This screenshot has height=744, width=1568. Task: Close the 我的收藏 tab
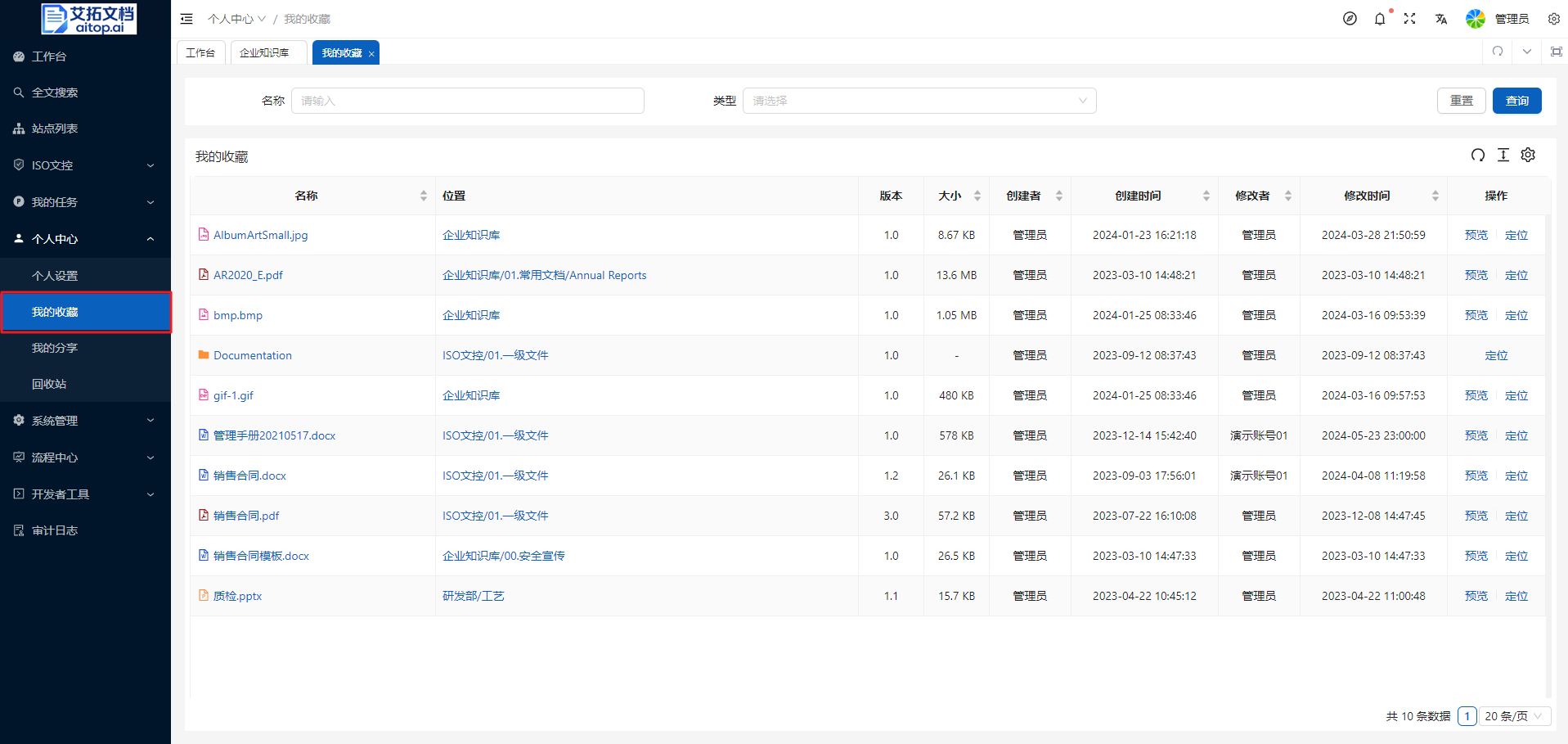click(371, 54)
